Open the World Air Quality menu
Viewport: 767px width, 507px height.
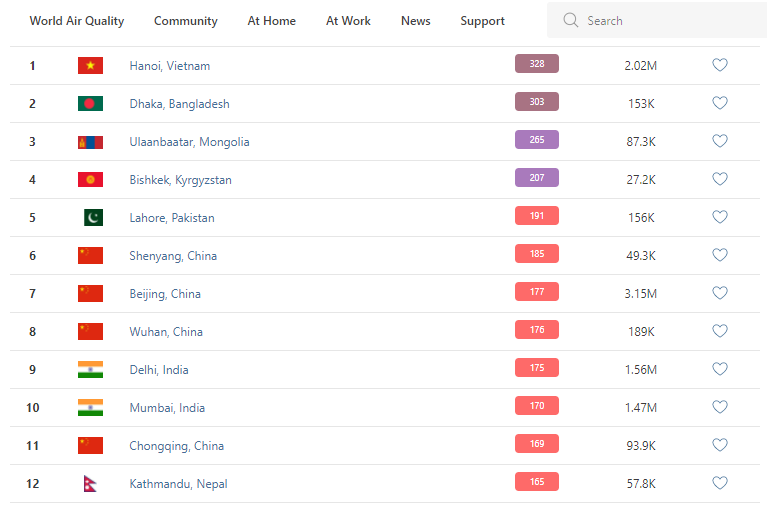coord(77,21)
